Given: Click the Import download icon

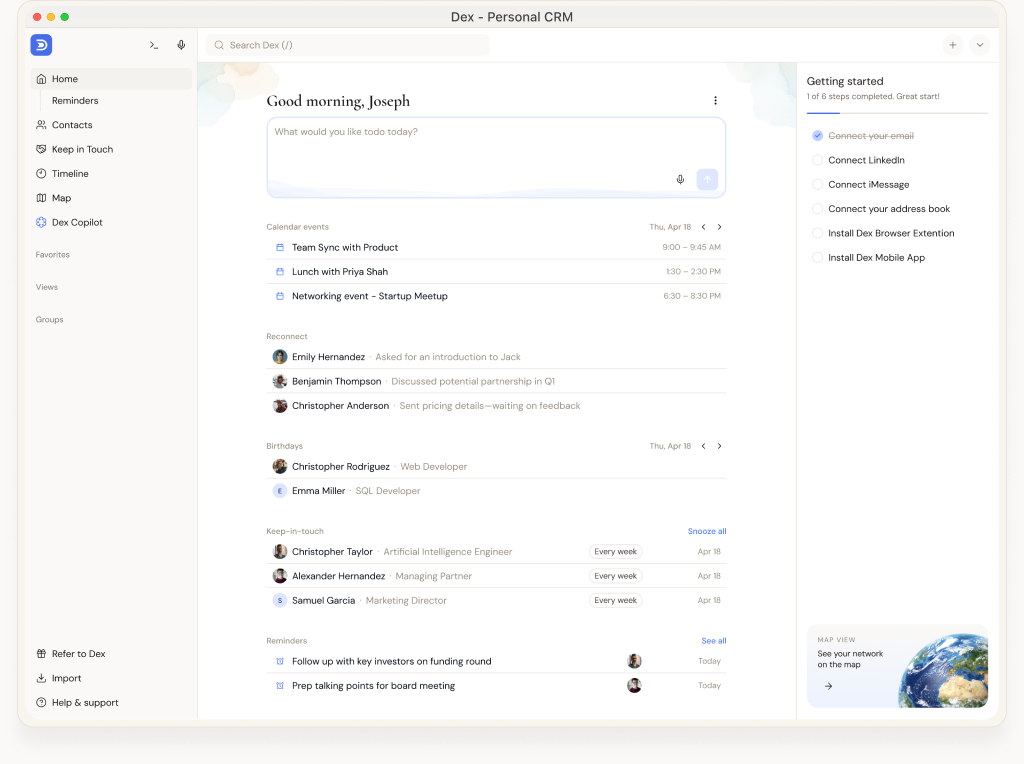Looking at the screenshot, I should tap(41, 678).
